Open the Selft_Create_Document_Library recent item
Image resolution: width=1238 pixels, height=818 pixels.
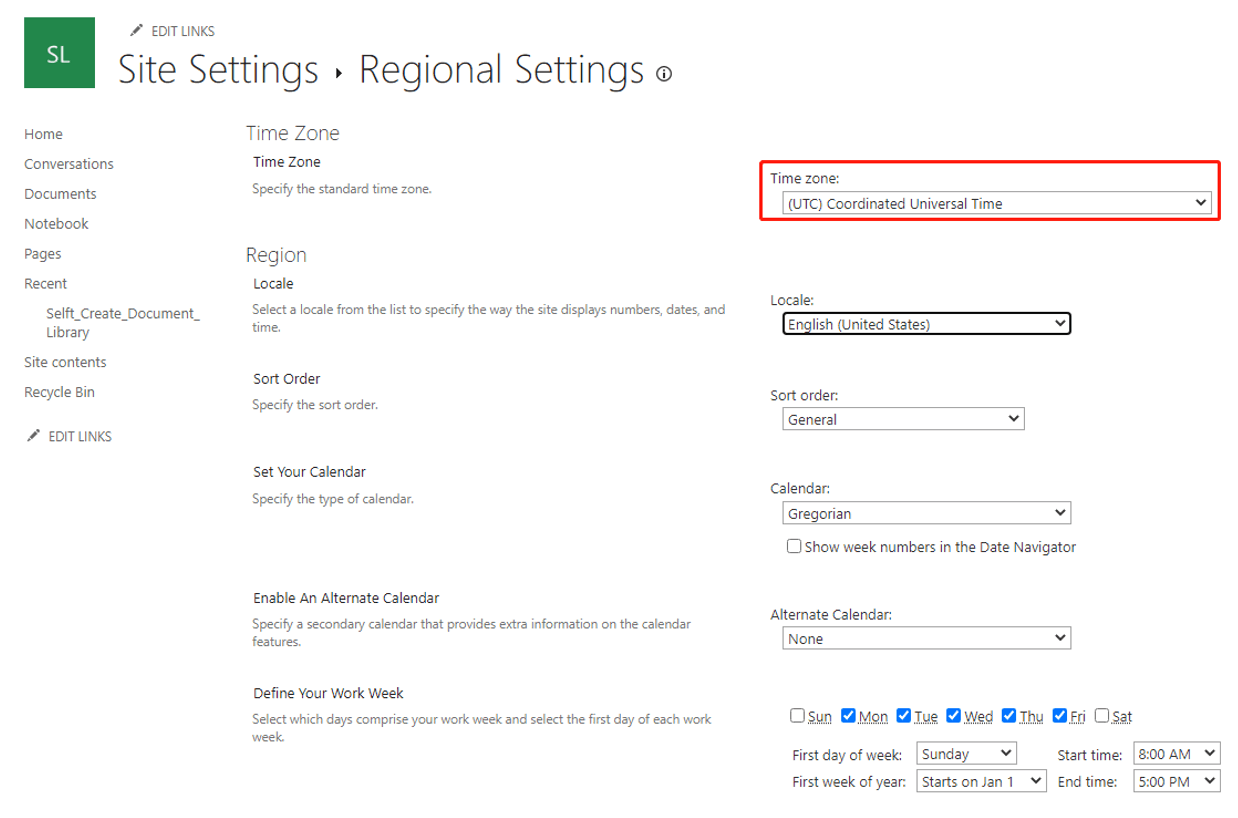coord(122,323)
